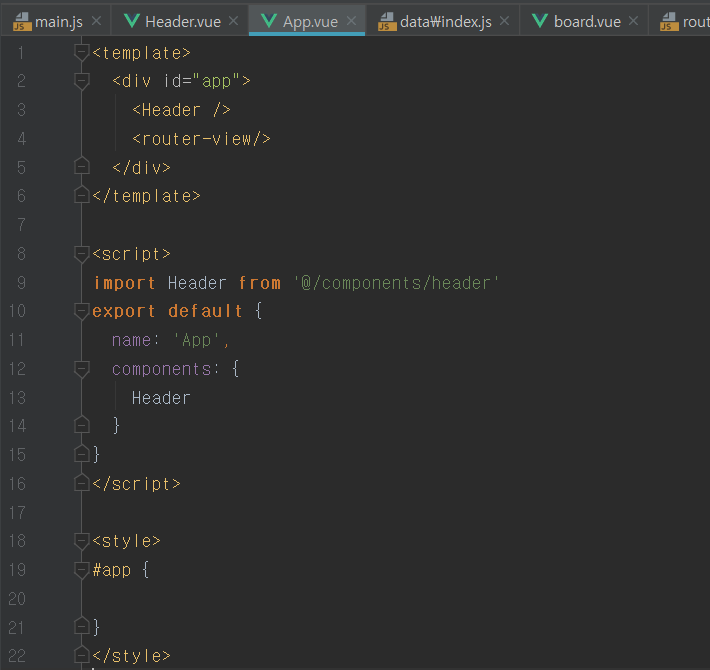Screen dimensions: 710x670
Task: Click the Vue icon on board.vue tab
Action: pos(540,20)
